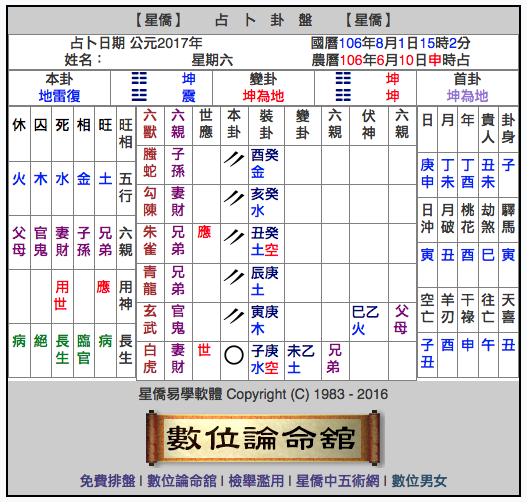Click the 星期六 weekday text
This screenshot has height=502, width=527.
212,60
